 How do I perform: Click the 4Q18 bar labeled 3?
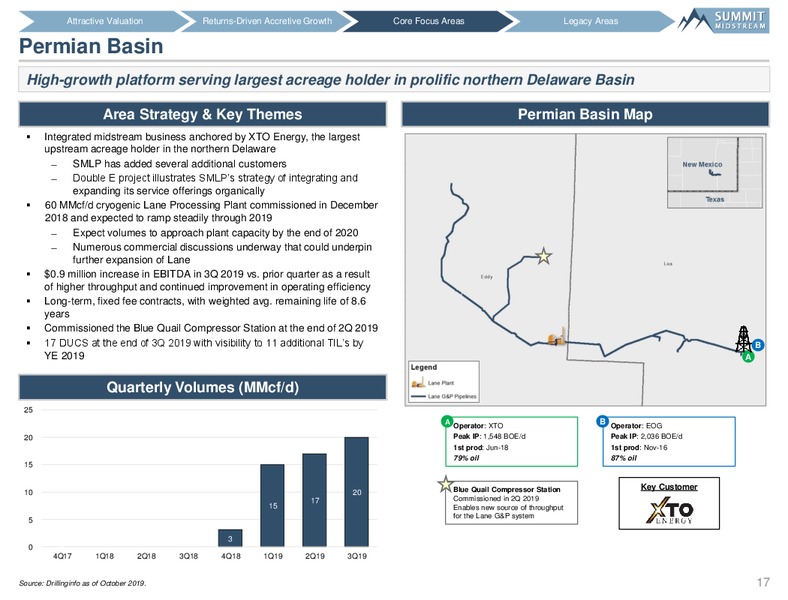230,538
